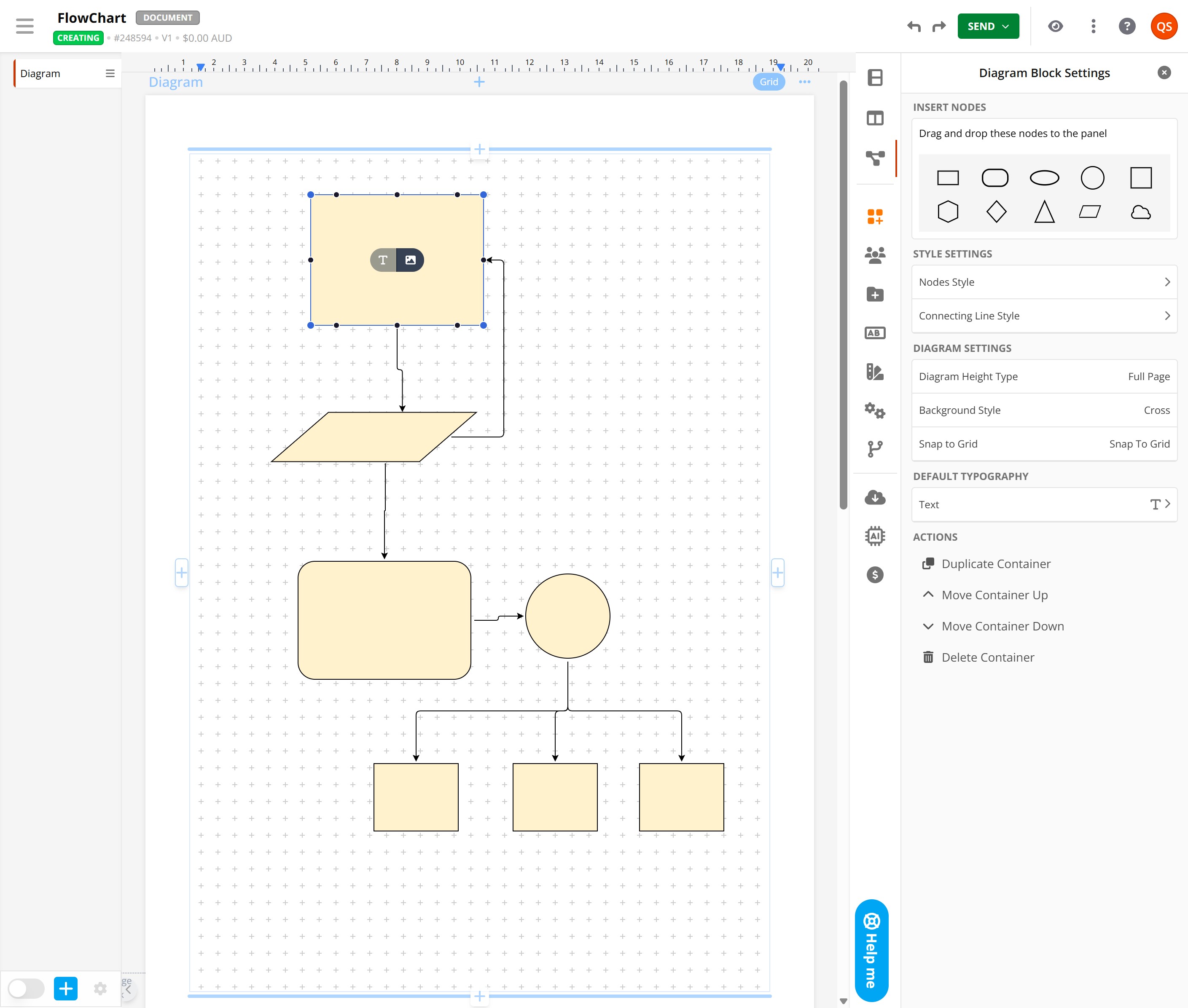This screenshot has width=1188, height=1008.
Task: Open the cloud download sidebar icon
Action: click(875, 497)
